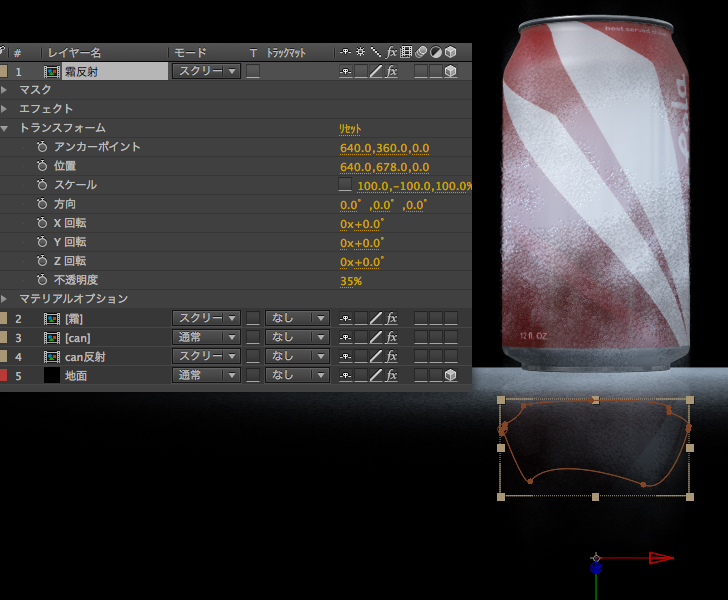
Task: Click the アンカーポイント stopwatch icon
Action: click(x=42, y=147)
